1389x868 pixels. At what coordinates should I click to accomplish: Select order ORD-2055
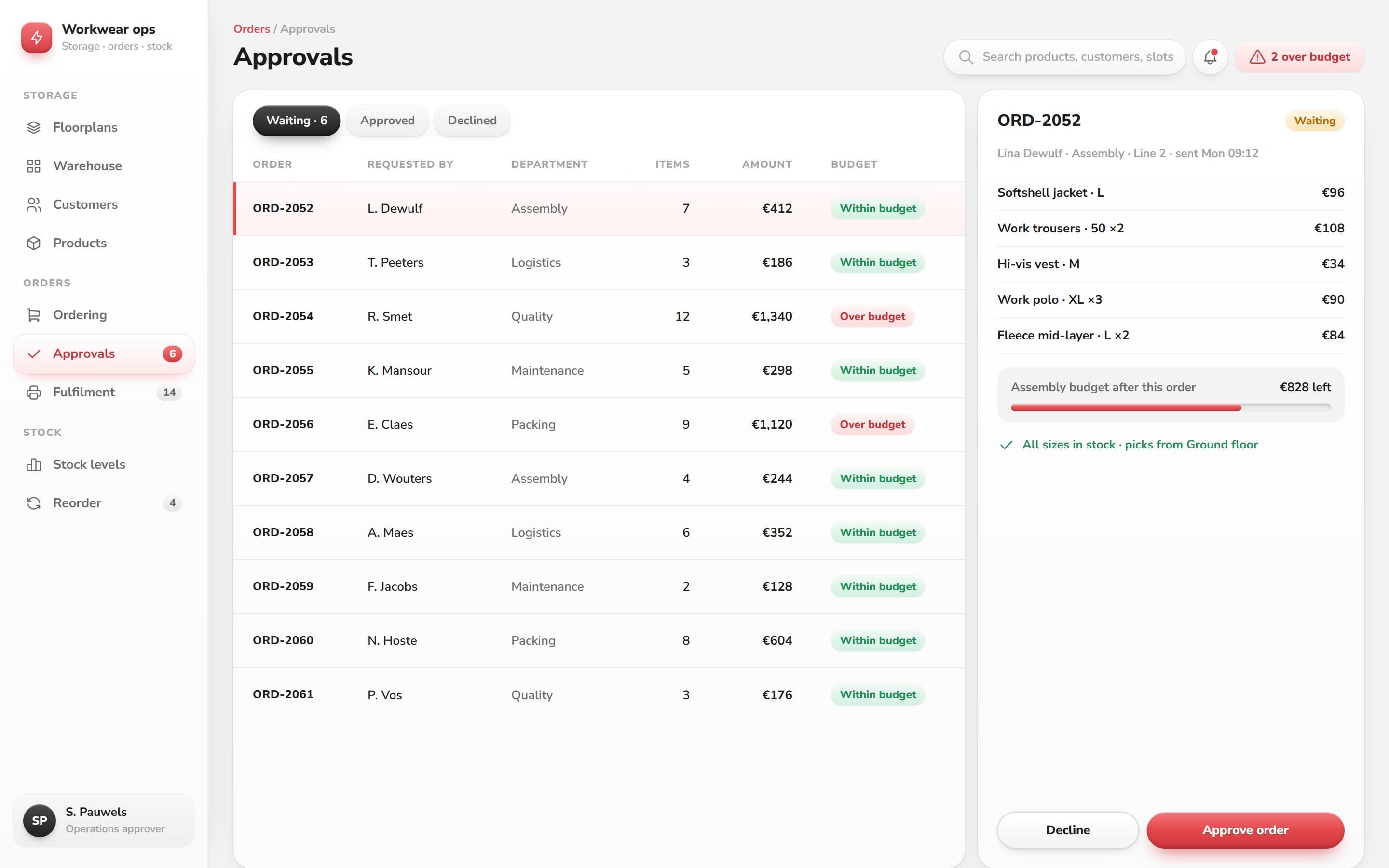(x=599, y=370)
